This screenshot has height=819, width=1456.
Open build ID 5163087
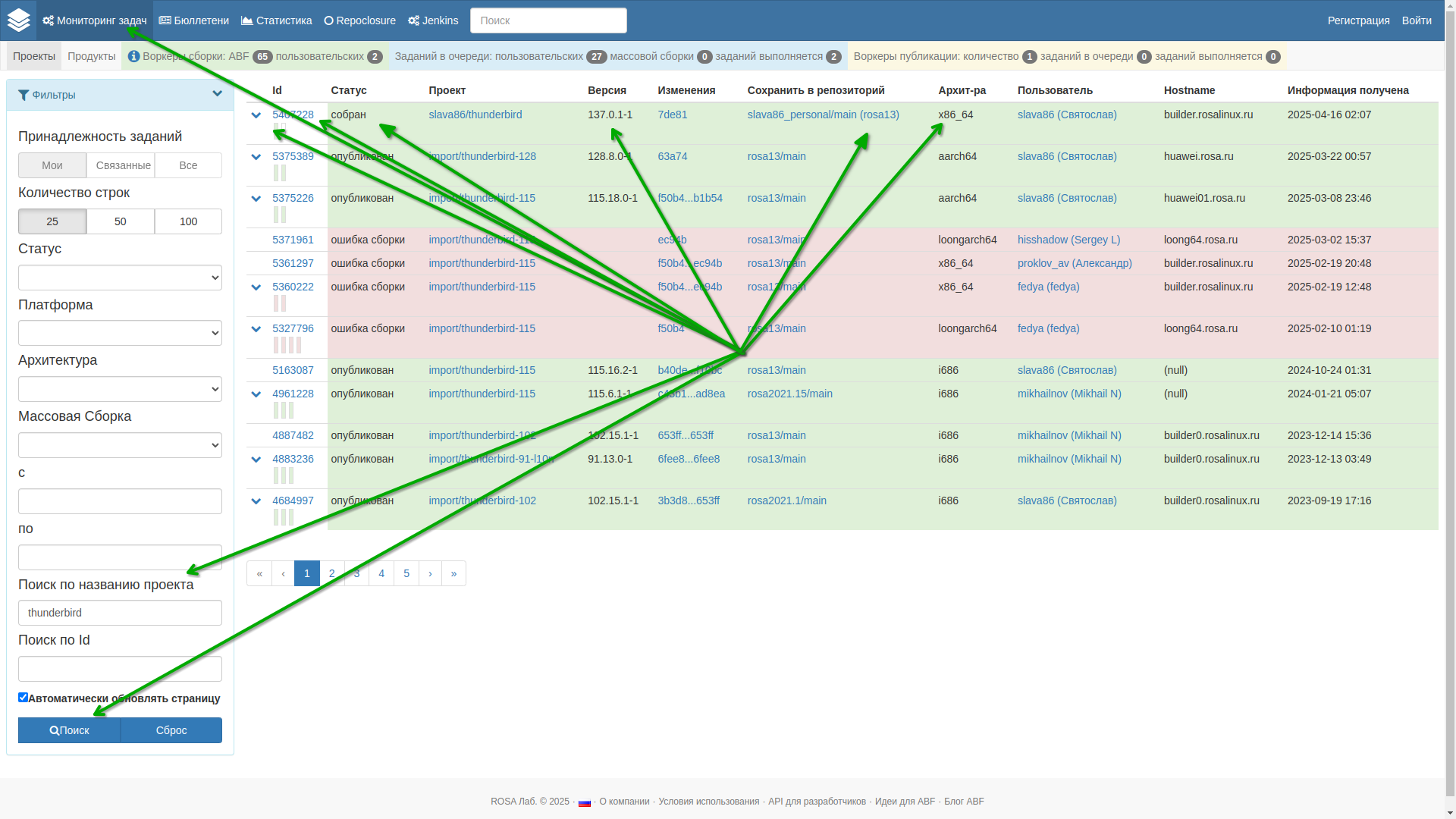[x=293, y=370]
